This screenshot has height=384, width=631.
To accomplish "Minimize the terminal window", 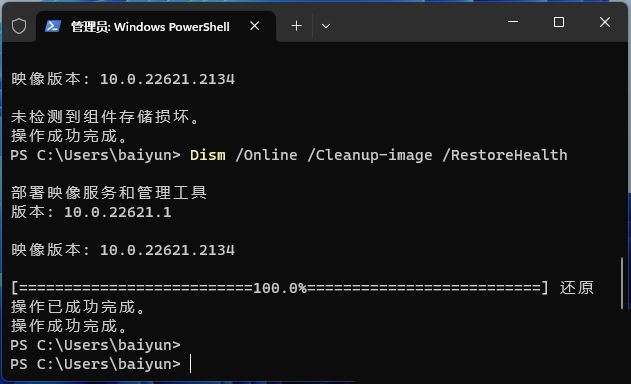I will coord(513,22).
